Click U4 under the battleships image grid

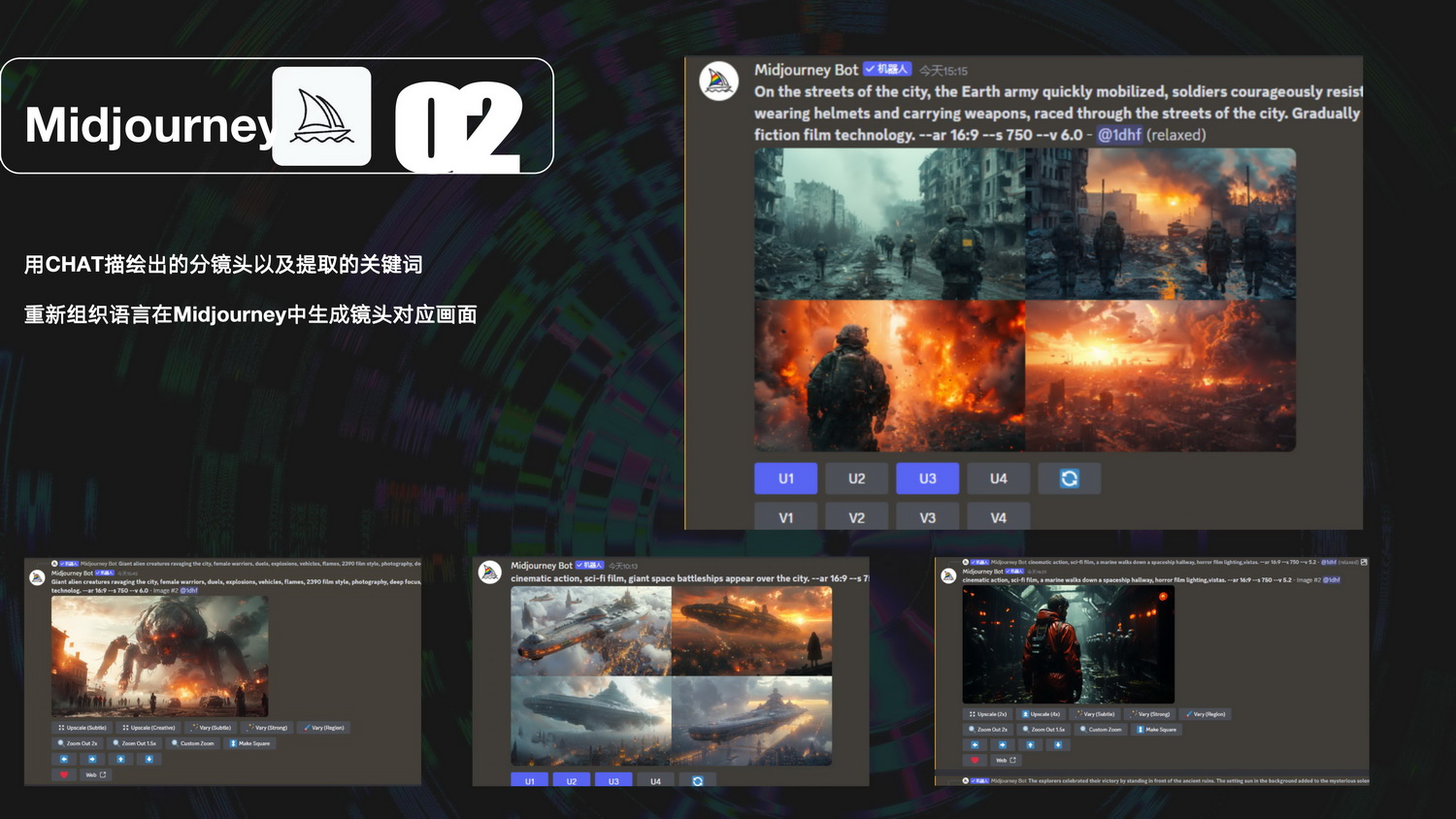pos(656,780)
